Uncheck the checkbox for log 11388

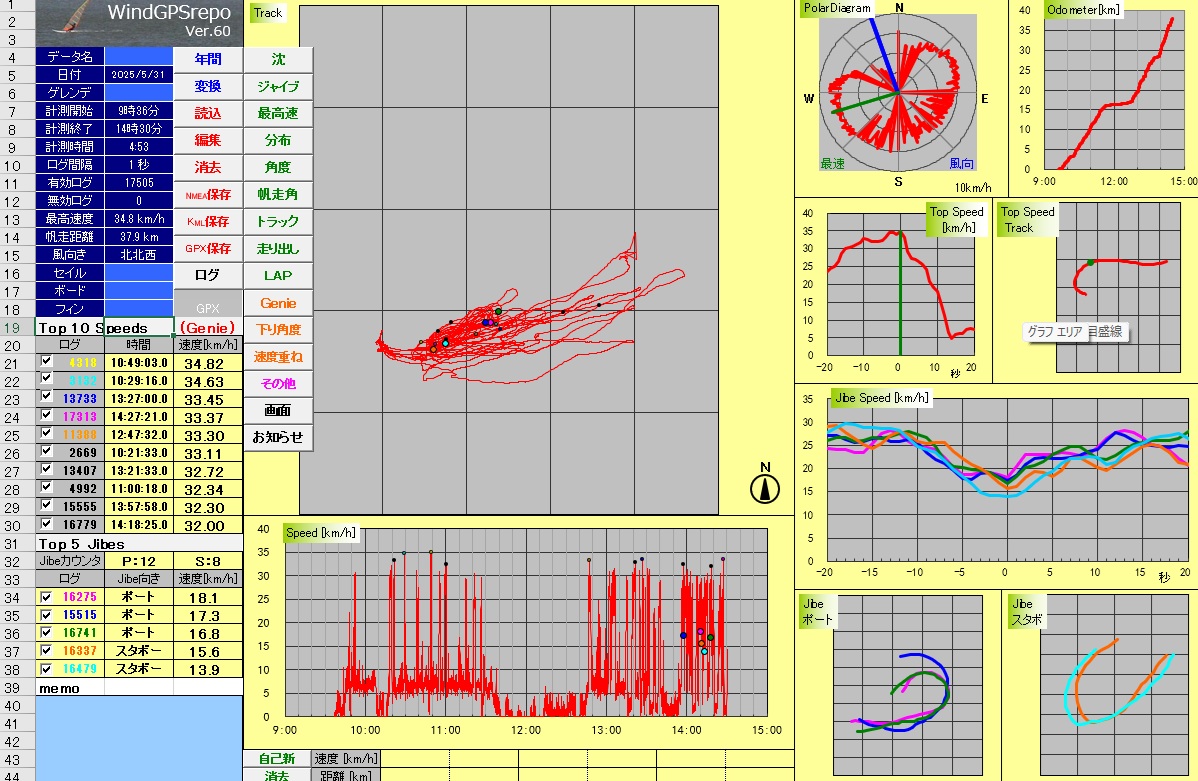click(x=47, y=433)
